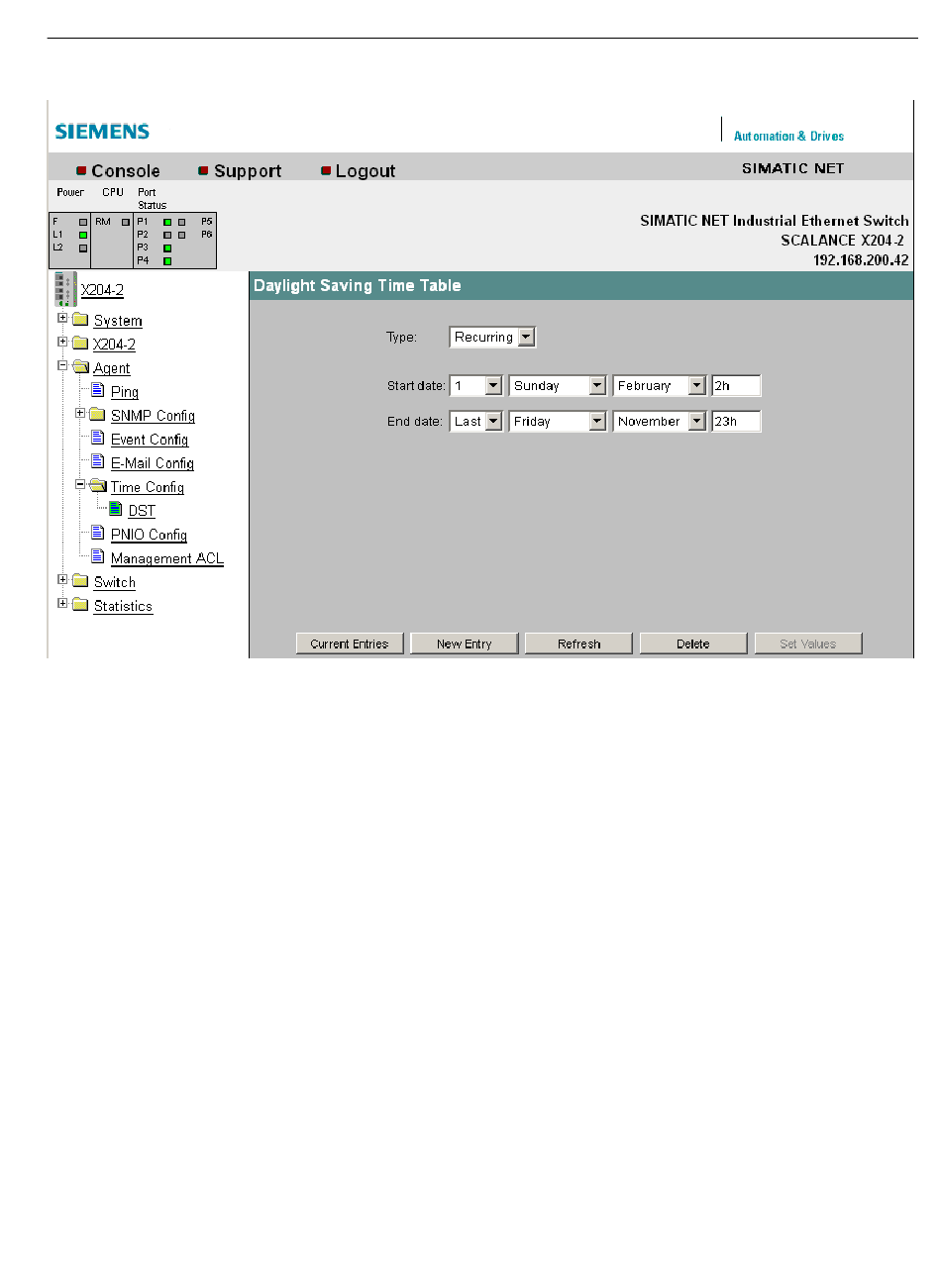This screenshot has height=1288, width=941.
Task: Click the E-Mail Config document icon
Action: click(x=97, y=461)
